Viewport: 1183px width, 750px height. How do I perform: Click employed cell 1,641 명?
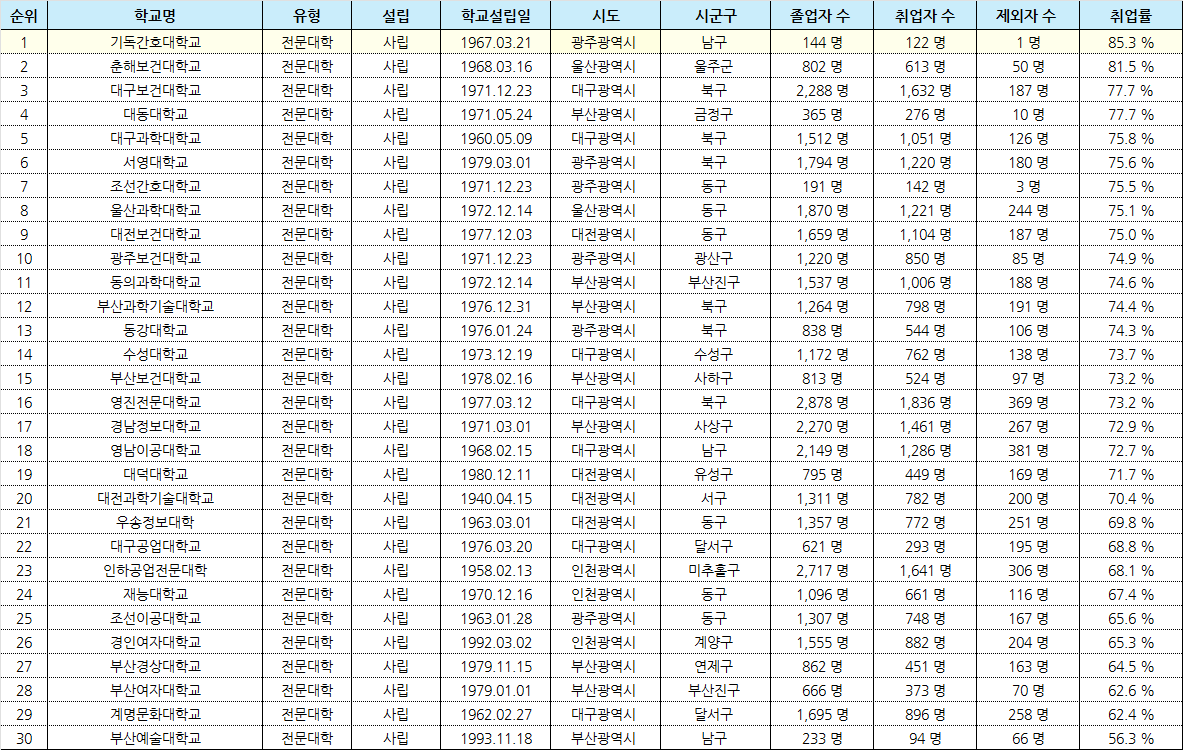pyautogui.click(x=925, y=571)
